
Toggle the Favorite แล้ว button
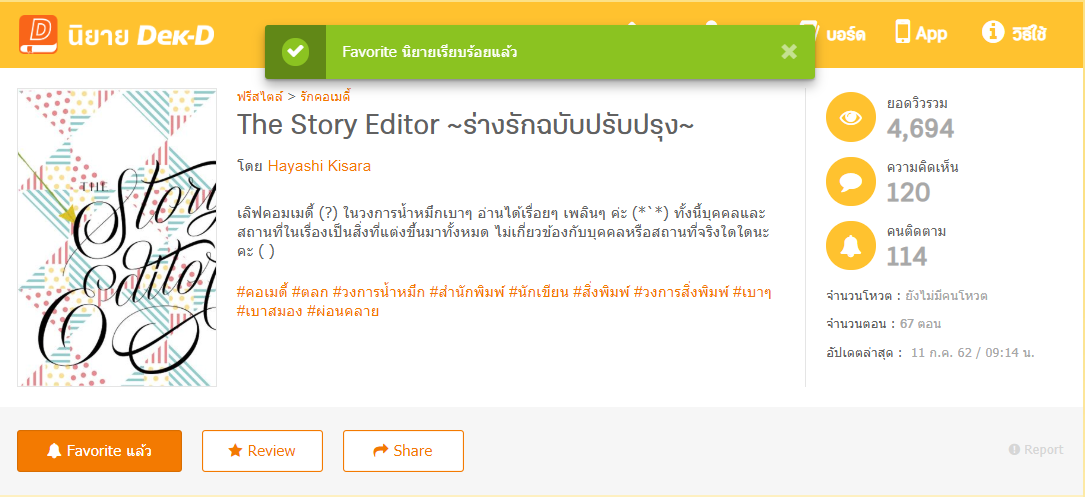pos(99,451)
